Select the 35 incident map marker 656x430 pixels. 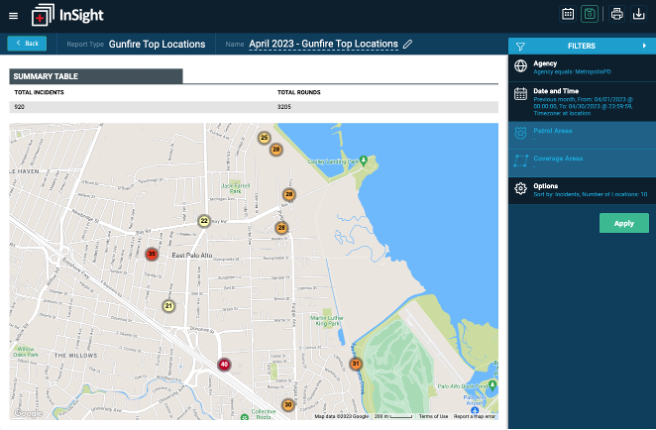click(151, 253)
